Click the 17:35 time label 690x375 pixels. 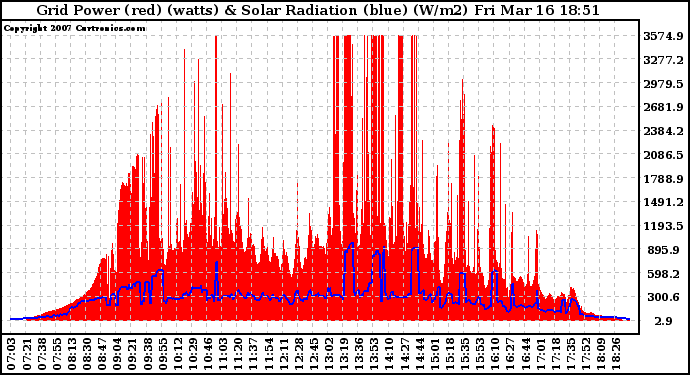click(571, 354)
